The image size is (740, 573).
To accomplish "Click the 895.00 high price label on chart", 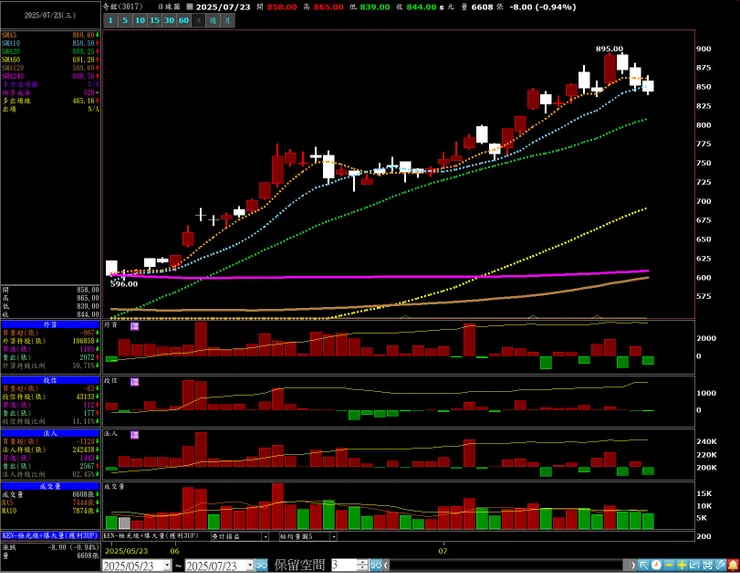I will point(609,49).
